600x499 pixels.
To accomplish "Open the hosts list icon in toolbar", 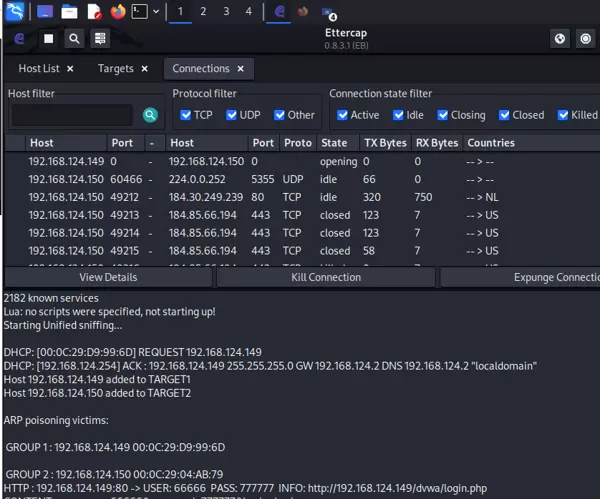I will coord(100,39).
